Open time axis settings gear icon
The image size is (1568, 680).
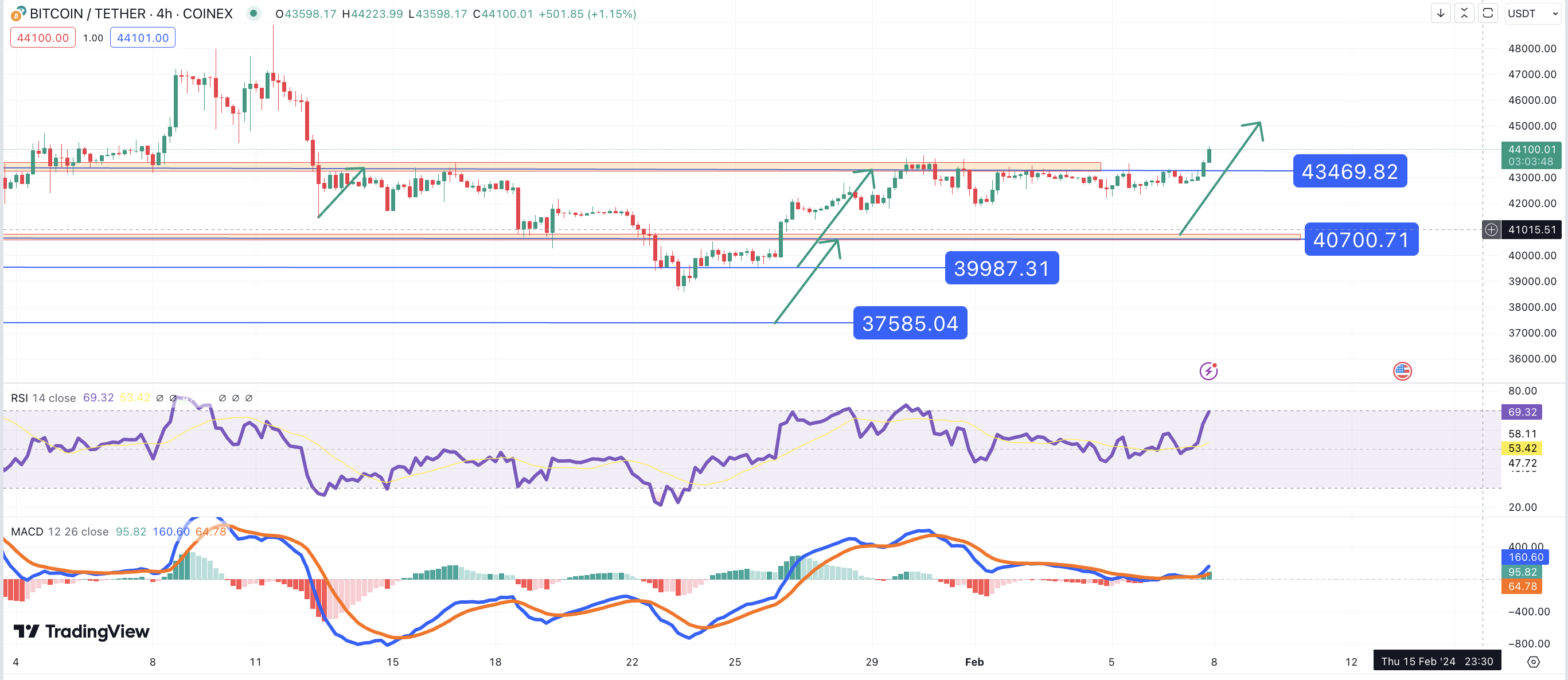pyautogui.click(x=1534, y=661)
